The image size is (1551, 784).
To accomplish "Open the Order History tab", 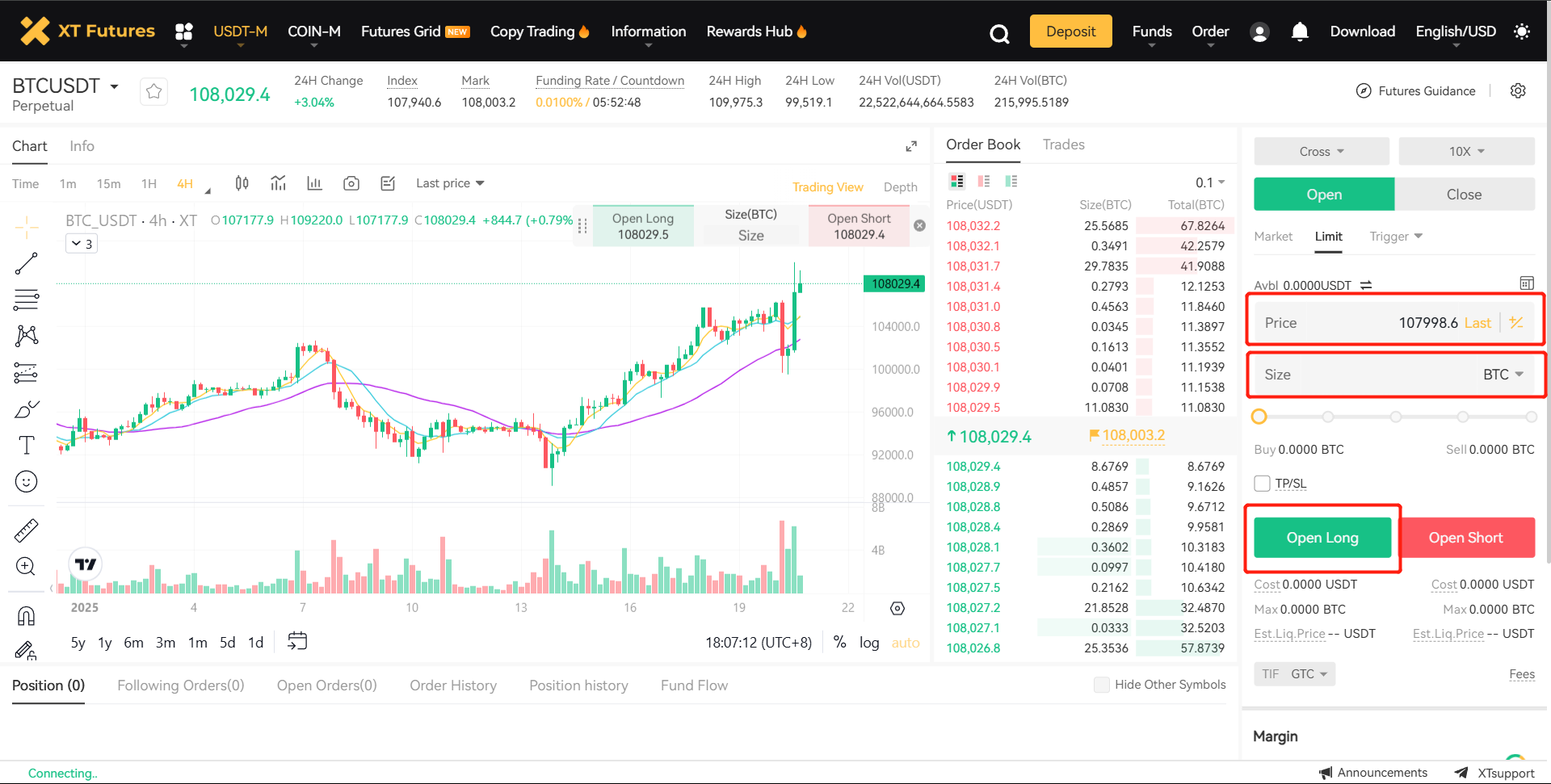I will pos(452,685).
